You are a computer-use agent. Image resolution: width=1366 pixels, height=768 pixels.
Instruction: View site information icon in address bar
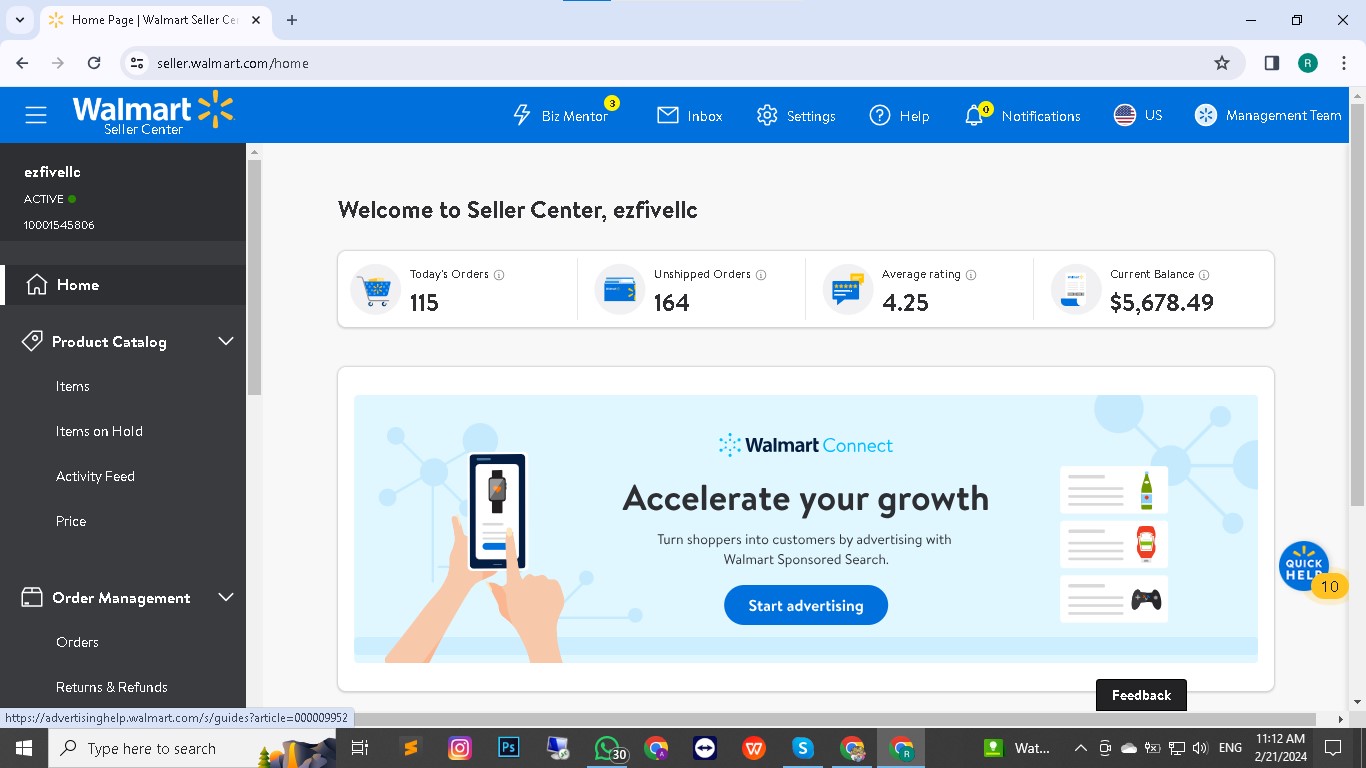[x=139, y=63]
